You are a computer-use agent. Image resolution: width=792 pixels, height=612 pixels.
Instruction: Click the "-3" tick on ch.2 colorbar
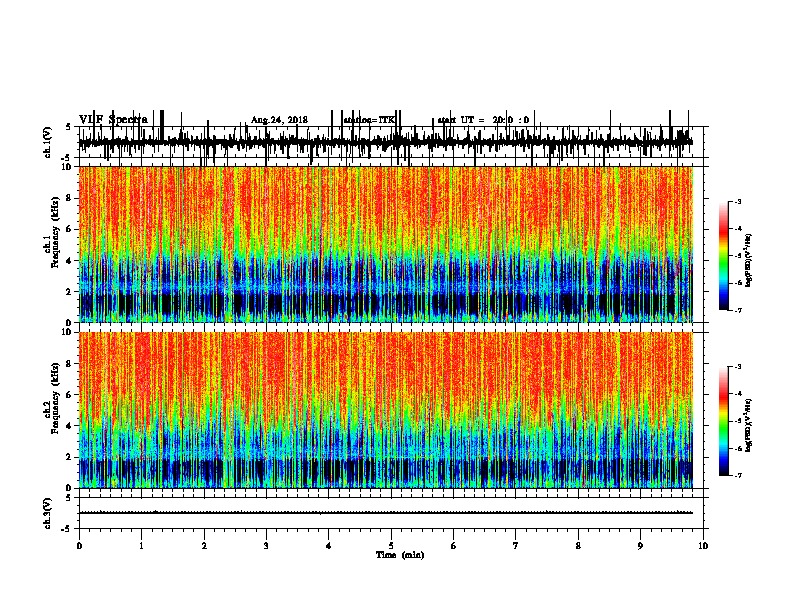point(738,367)
